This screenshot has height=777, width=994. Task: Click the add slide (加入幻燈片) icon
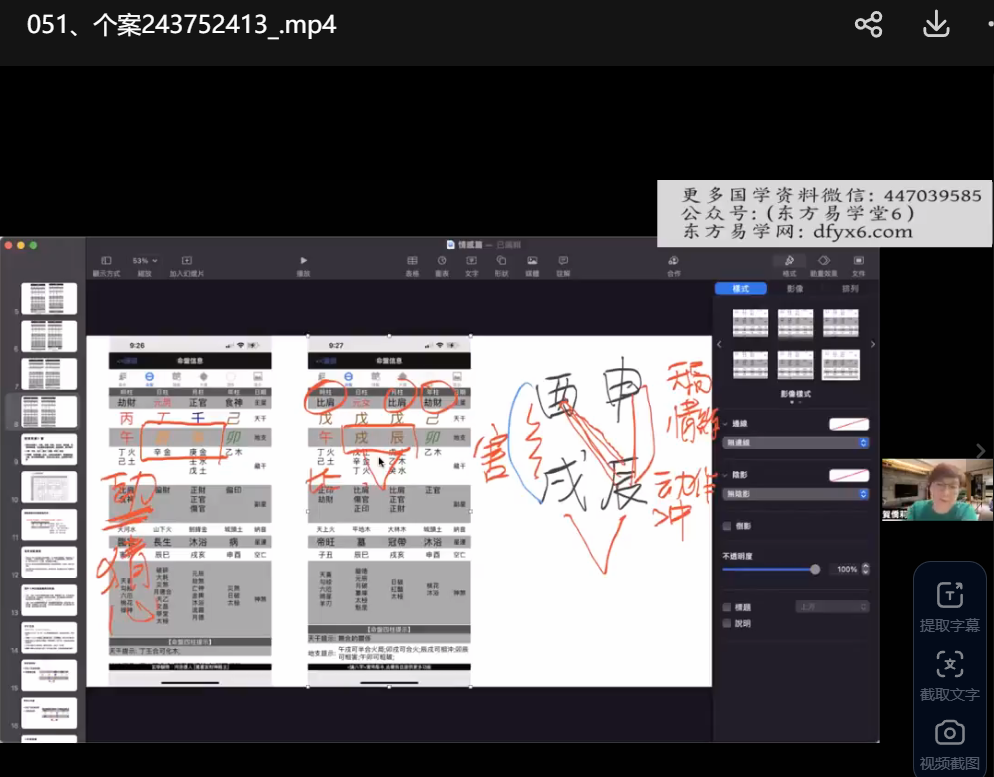[186, 261]
